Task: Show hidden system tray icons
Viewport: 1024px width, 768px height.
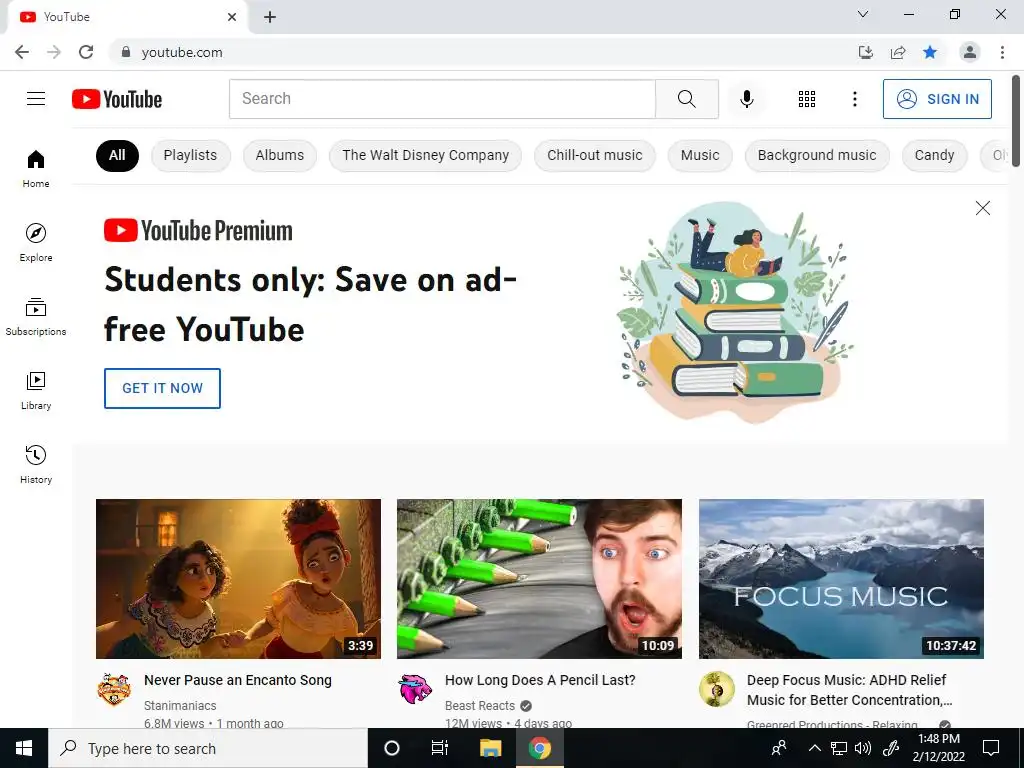Action: tap(814, 748)
